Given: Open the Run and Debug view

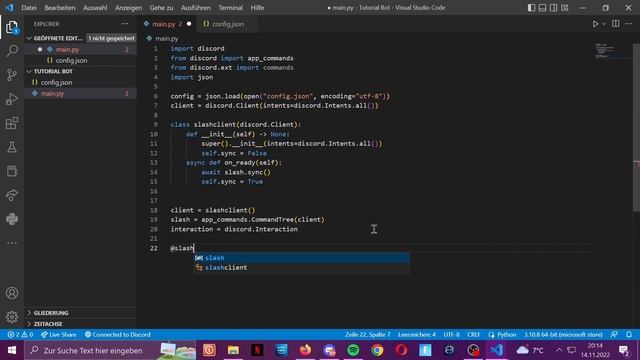Looking at the screenshot, I should point(12,99).
